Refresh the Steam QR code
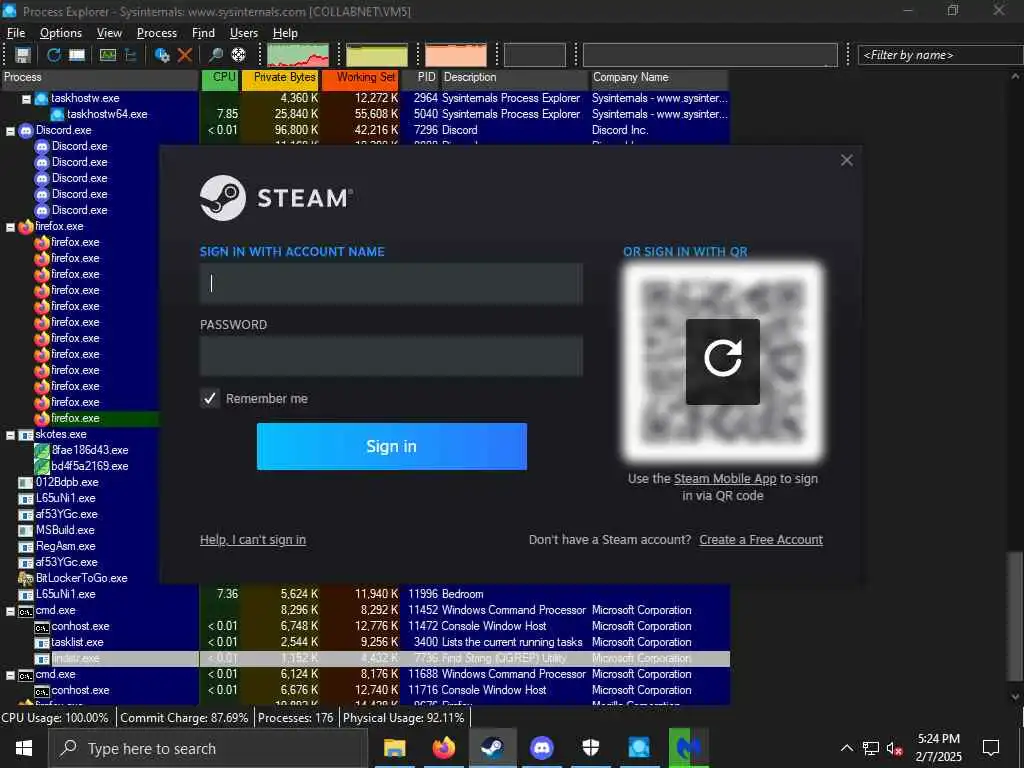 722,361
